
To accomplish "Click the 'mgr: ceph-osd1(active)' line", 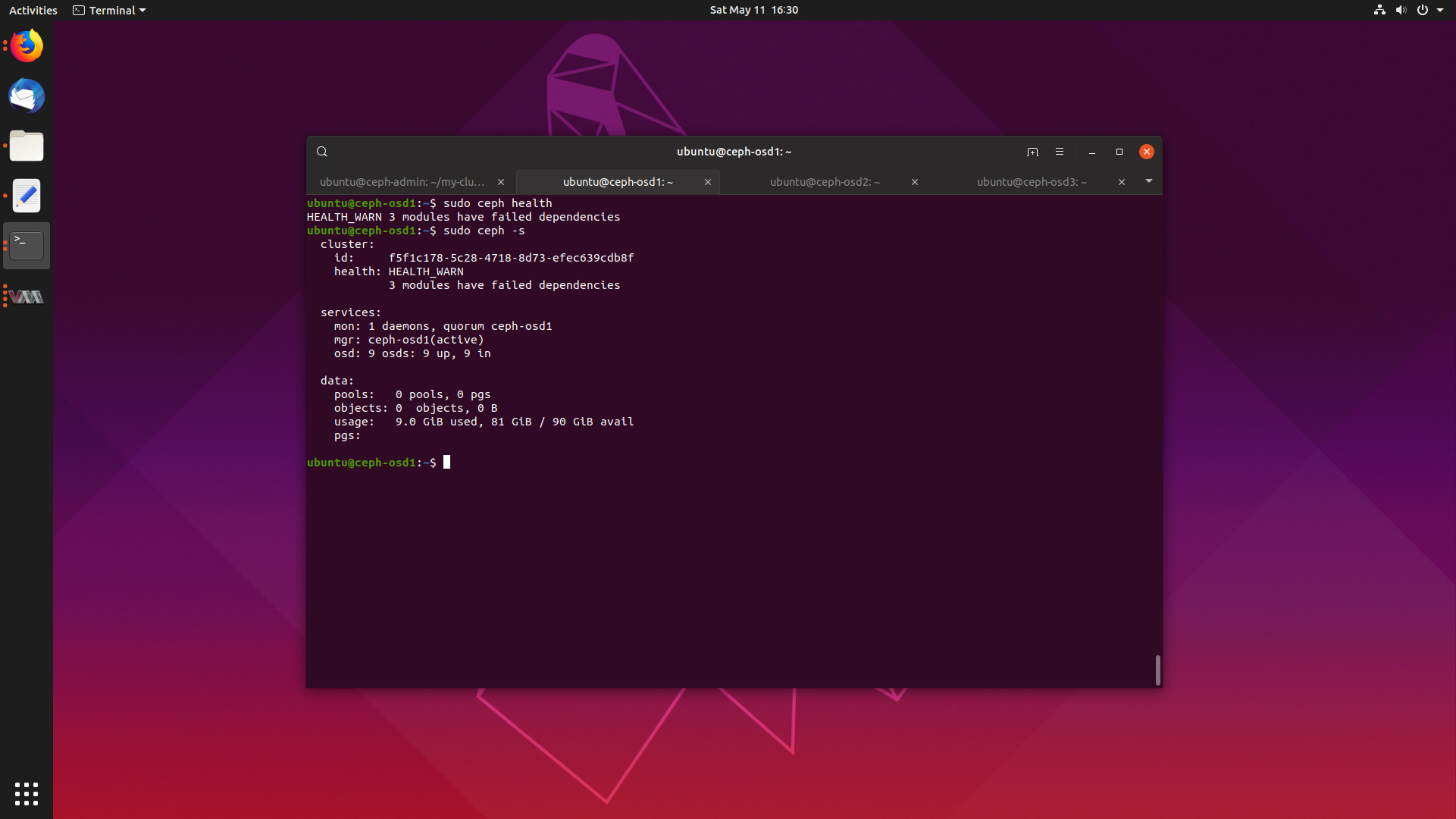I will (x=409, y=340).
